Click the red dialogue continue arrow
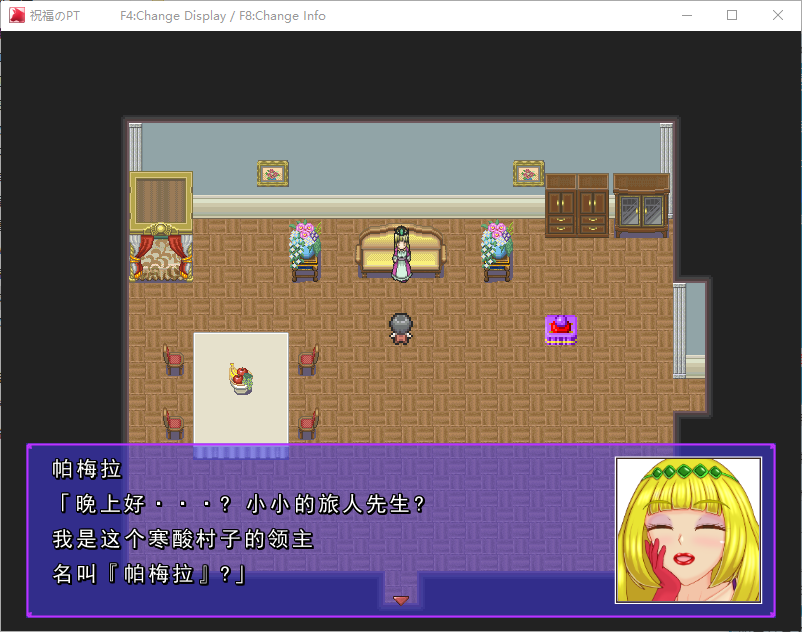The image size is (802, 632). (x=401, y=600)
